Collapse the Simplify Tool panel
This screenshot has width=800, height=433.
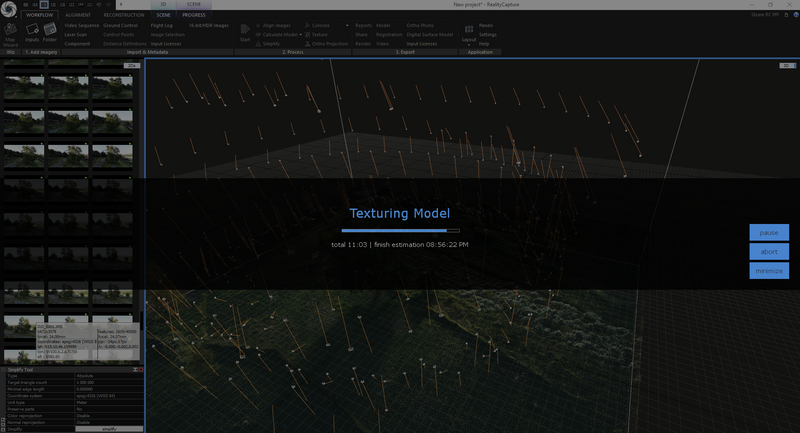coord(3,370)
